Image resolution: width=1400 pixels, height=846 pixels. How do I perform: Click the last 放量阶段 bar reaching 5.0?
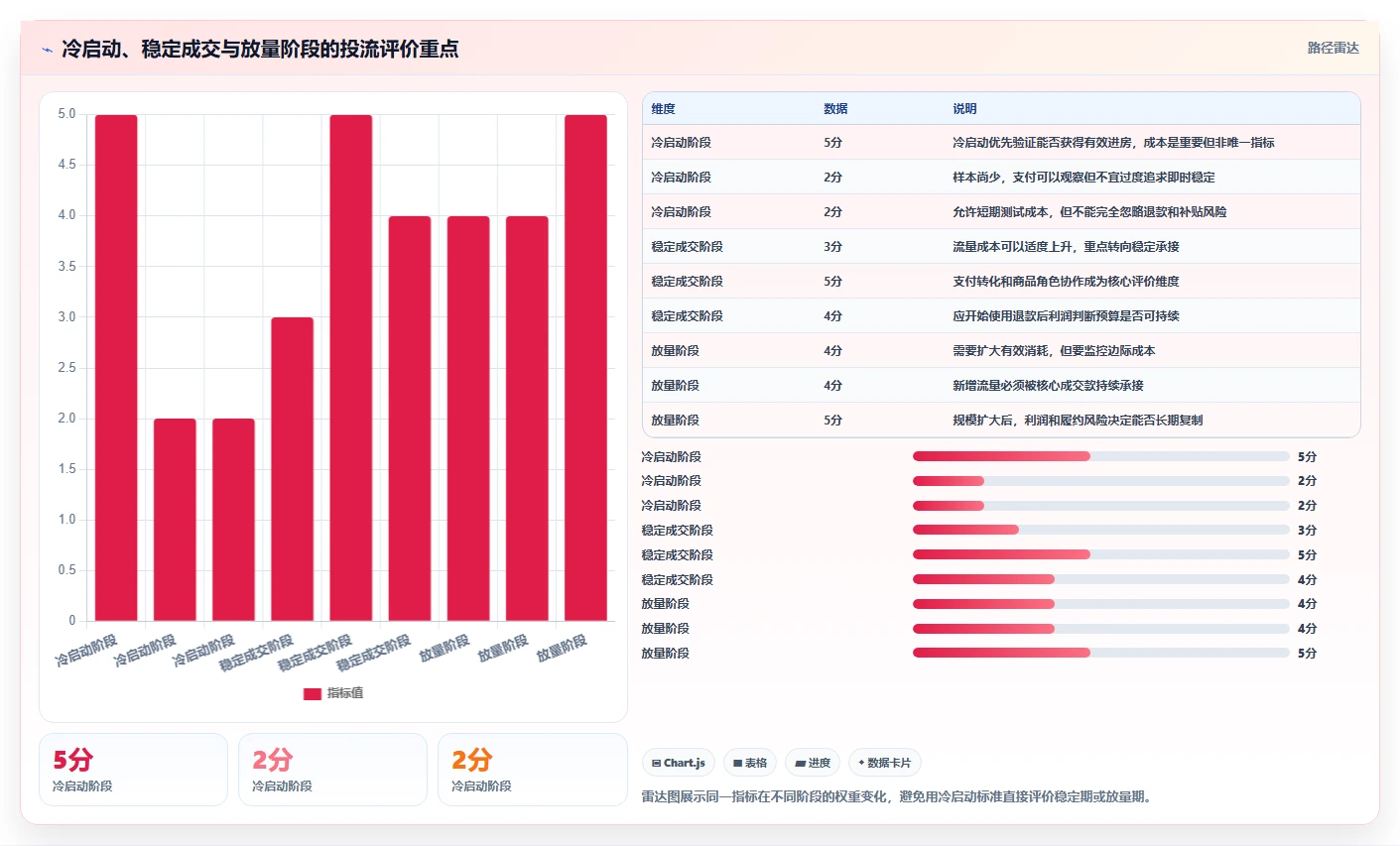(585, 368)
